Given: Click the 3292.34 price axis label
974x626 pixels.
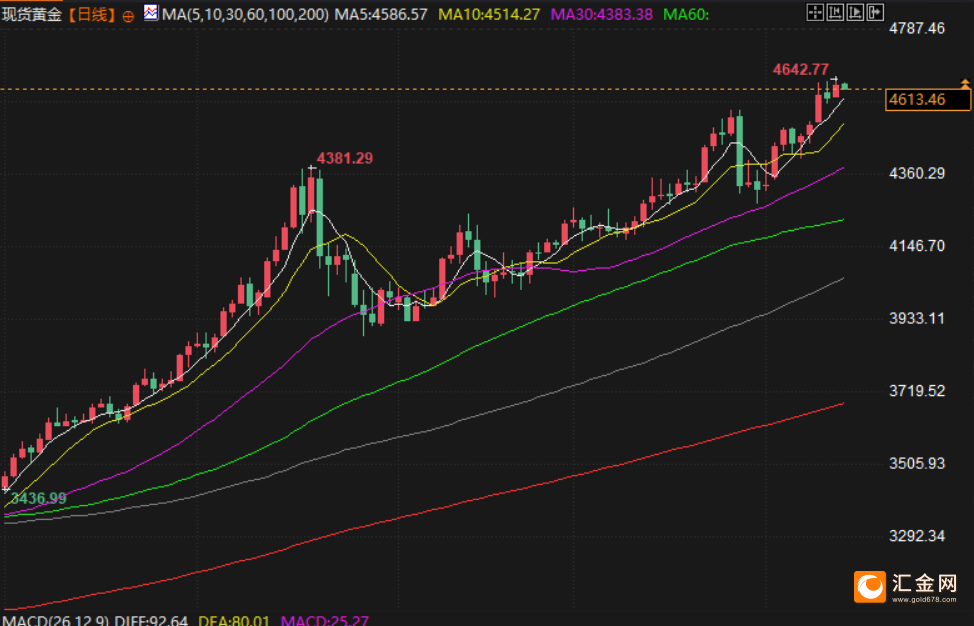Looking at the screenshot, I should pos(917,536).
